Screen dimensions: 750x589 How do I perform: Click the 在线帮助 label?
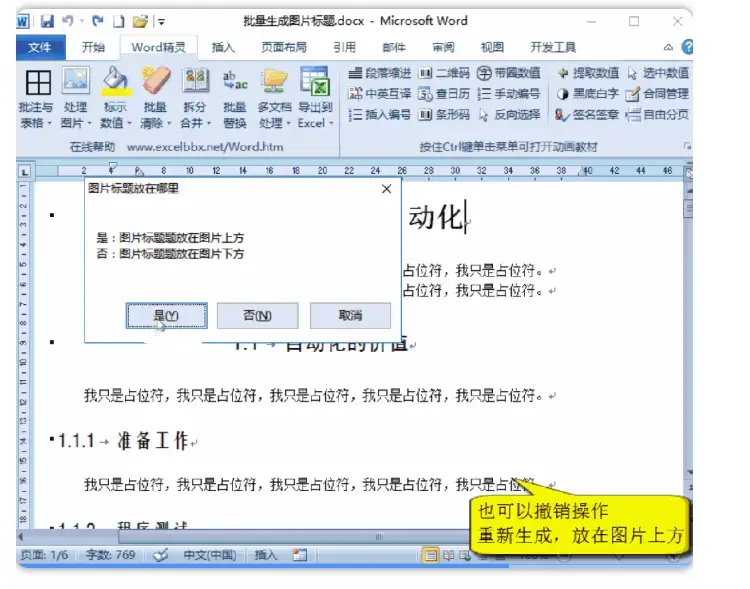92,147
